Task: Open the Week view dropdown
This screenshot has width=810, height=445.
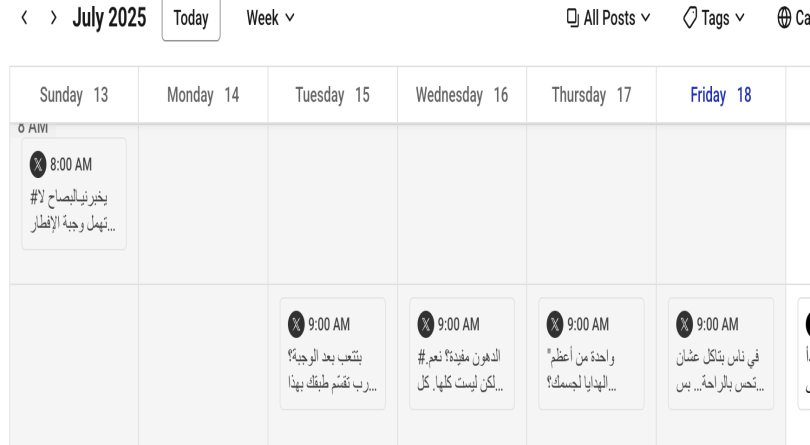Action: tap(270, 18)
